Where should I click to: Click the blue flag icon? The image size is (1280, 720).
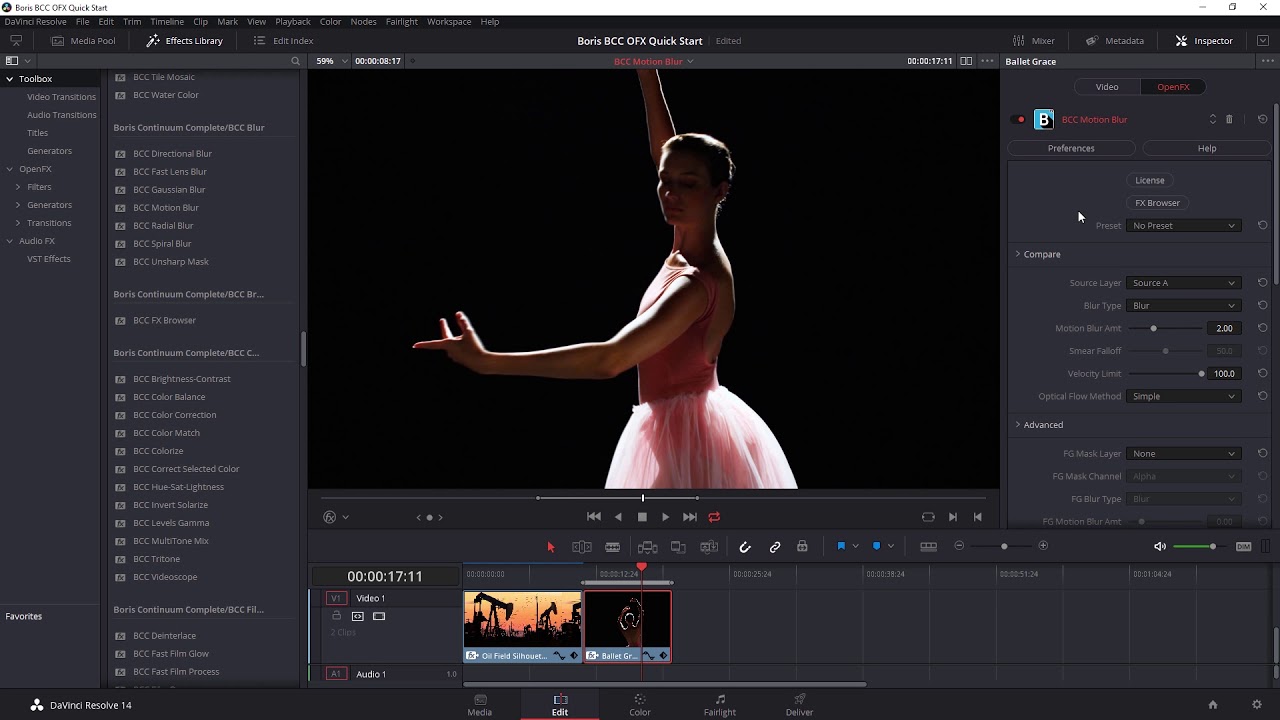click(x=841, y=546)
